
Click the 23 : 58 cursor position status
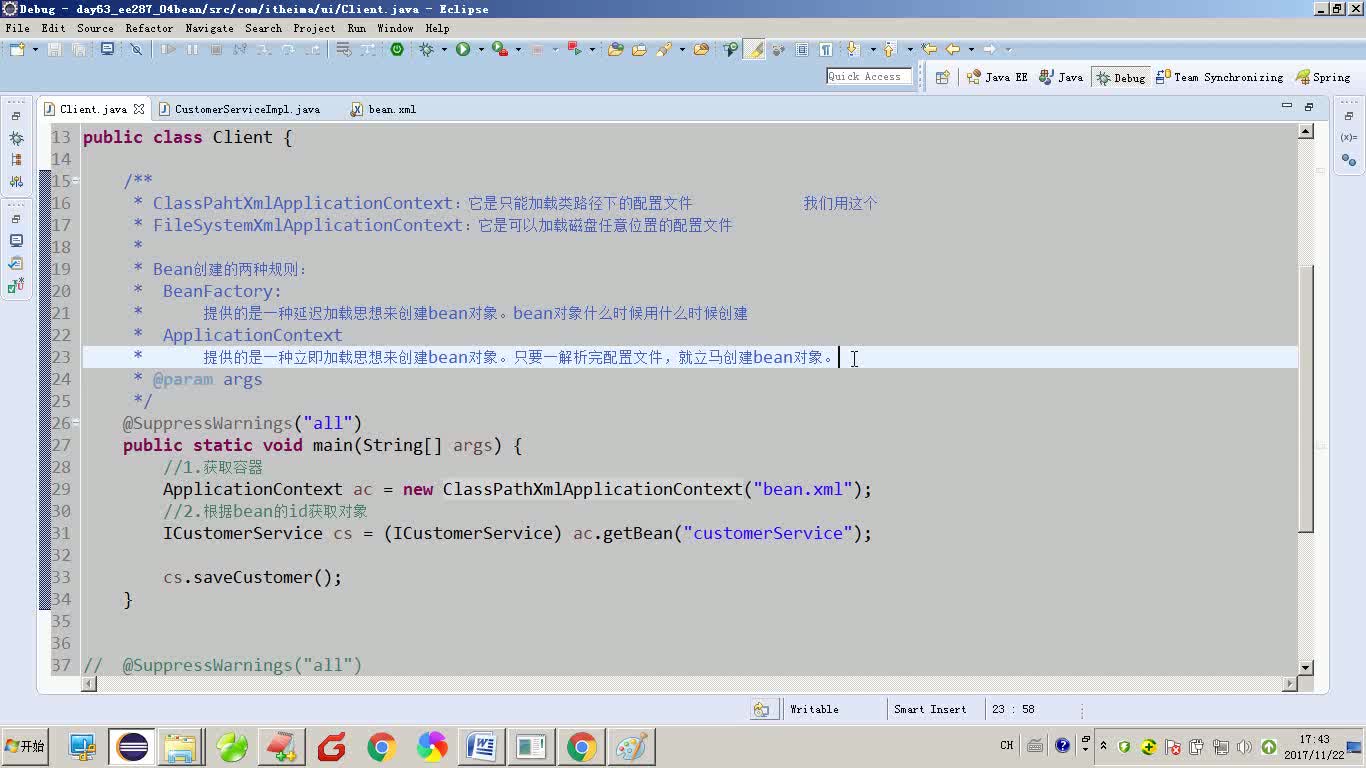coord(1013,709)
